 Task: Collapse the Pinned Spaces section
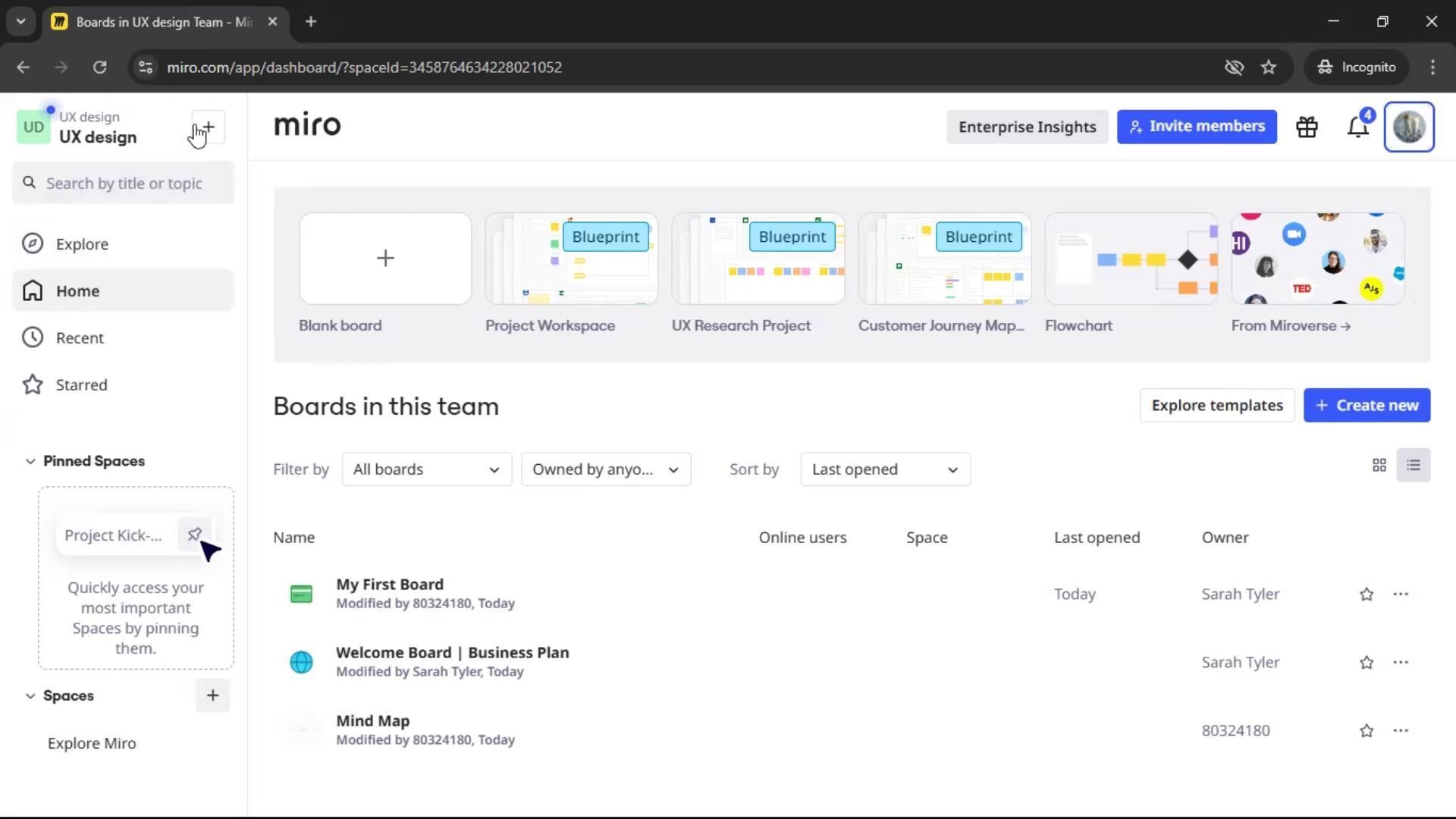(x=30, y=461)
